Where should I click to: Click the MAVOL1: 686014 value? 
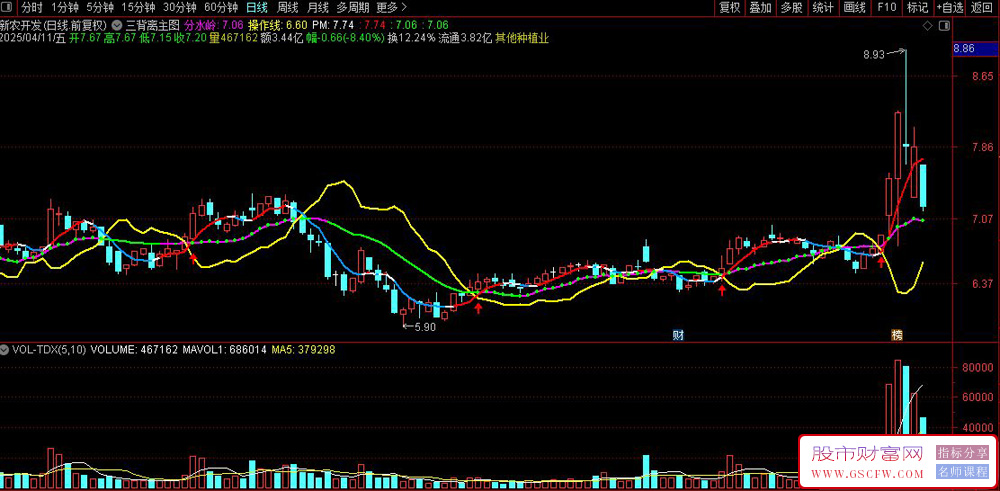pos(224,350)
